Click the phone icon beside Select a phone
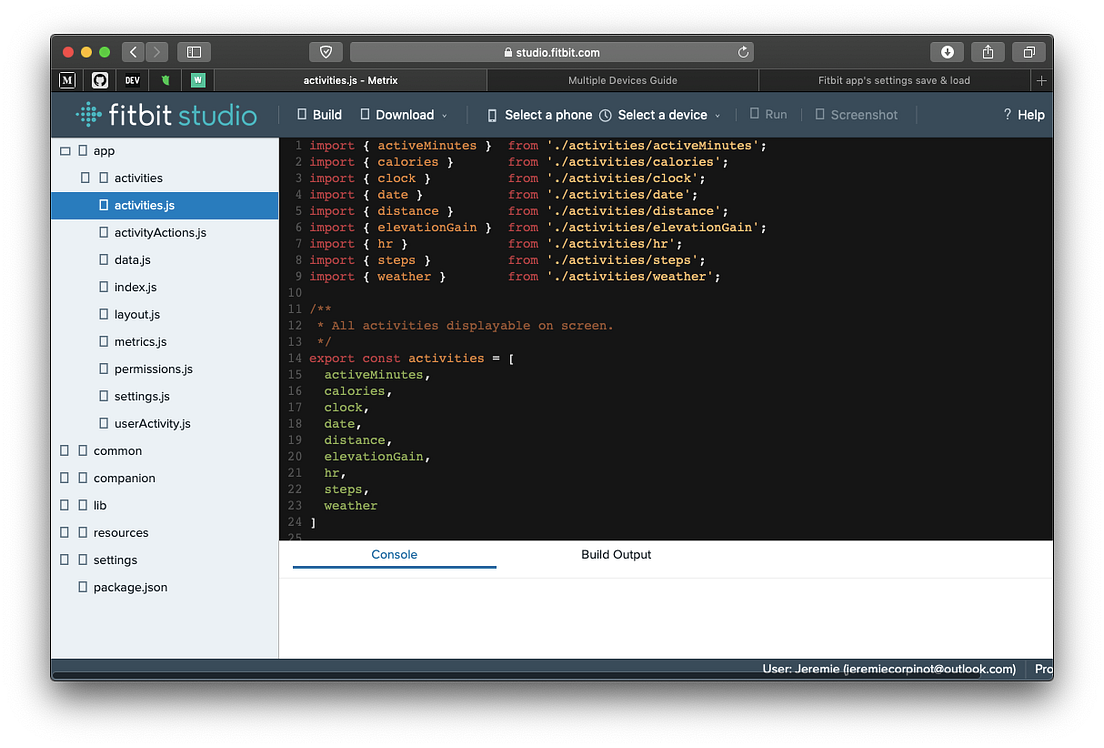 (492, 115)
